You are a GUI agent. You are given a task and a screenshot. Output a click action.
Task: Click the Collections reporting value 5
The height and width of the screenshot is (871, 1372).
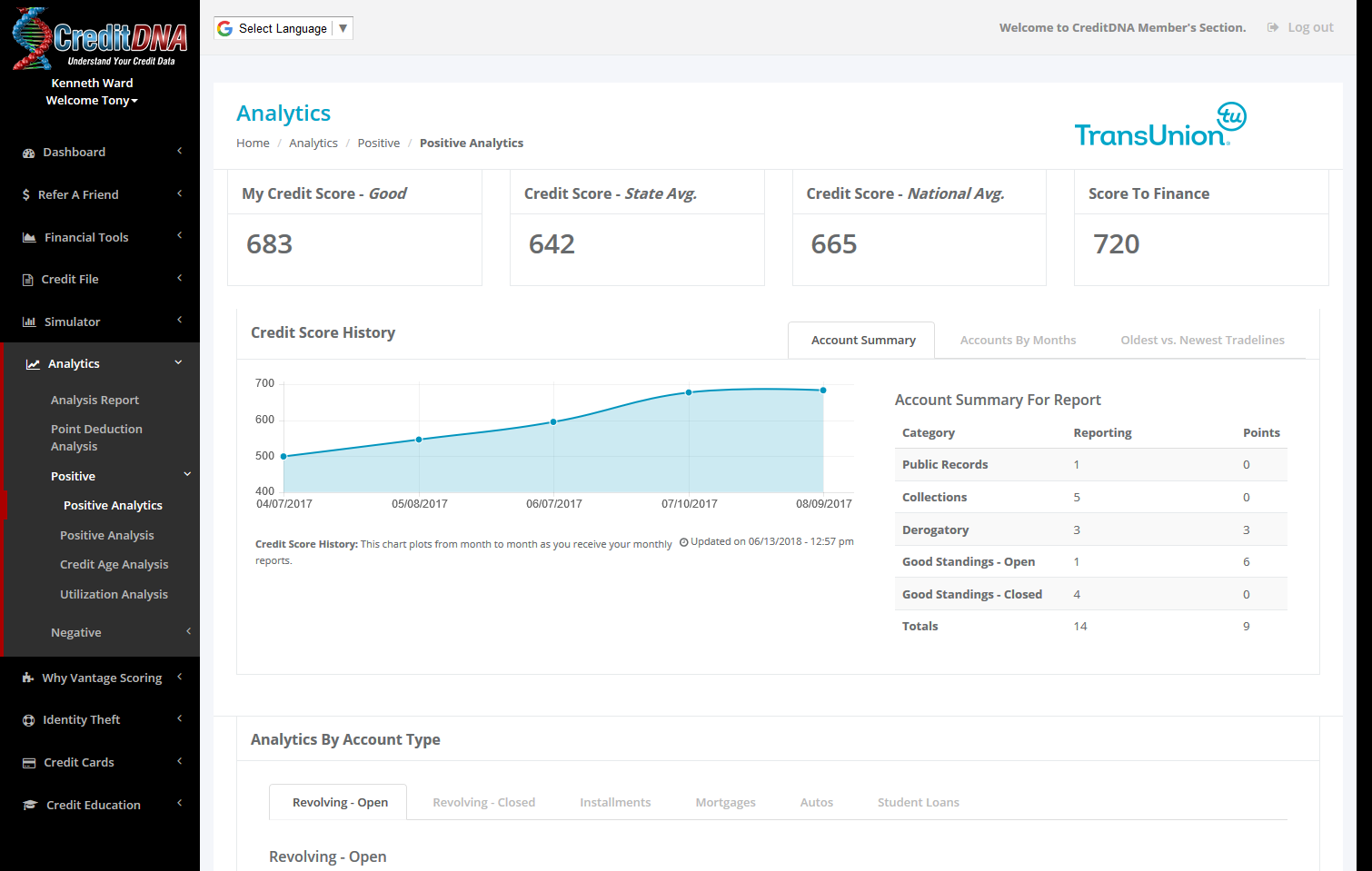pos(1077,498)
